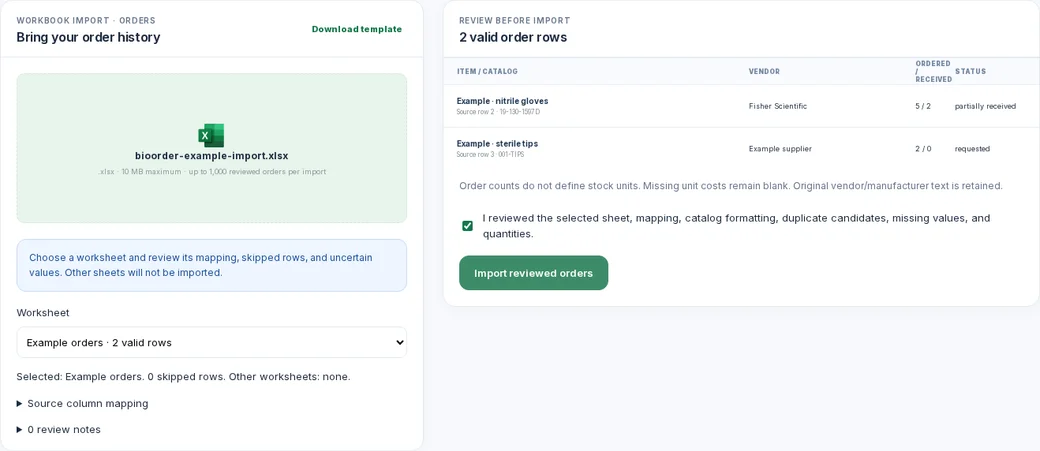Click the 'Bring your order history' heading

click(88, 37)
